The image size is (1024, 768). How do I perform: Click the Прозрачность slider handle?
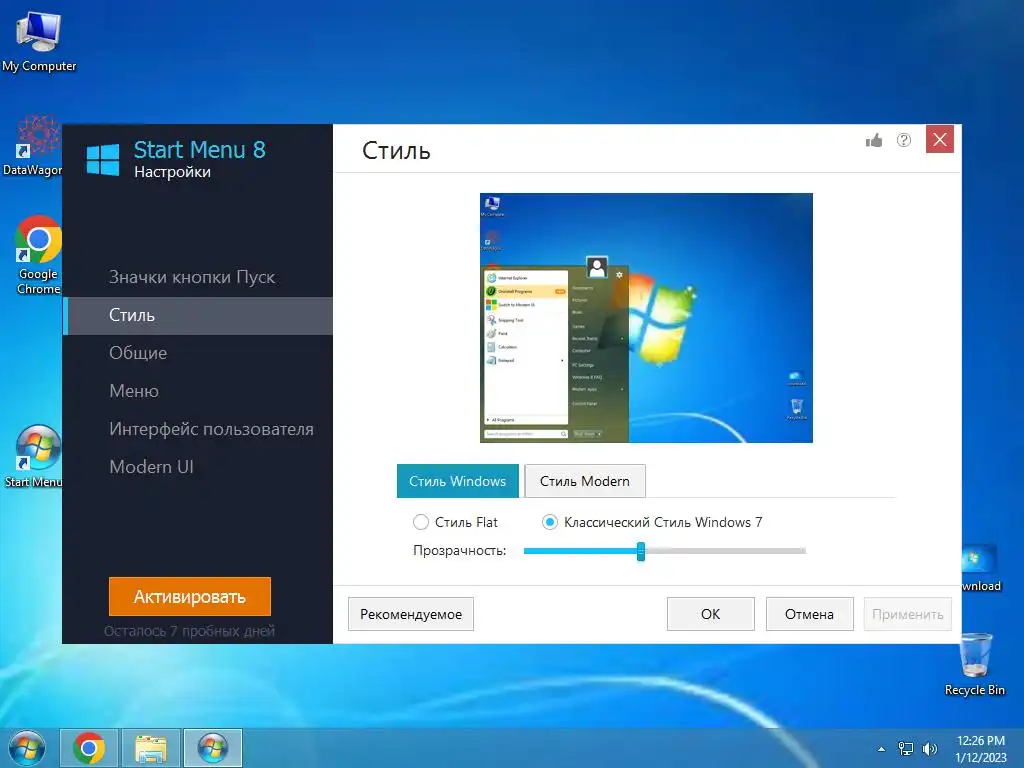641,551
